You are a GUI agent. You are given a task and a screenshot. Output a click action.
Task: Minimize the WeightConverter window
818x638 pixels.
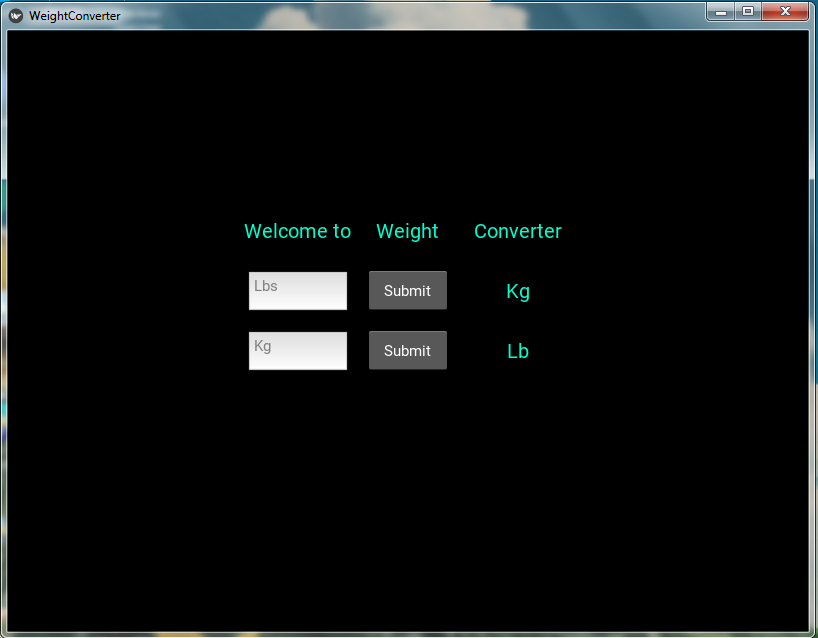pyautogui.click(x=721, y=11)
